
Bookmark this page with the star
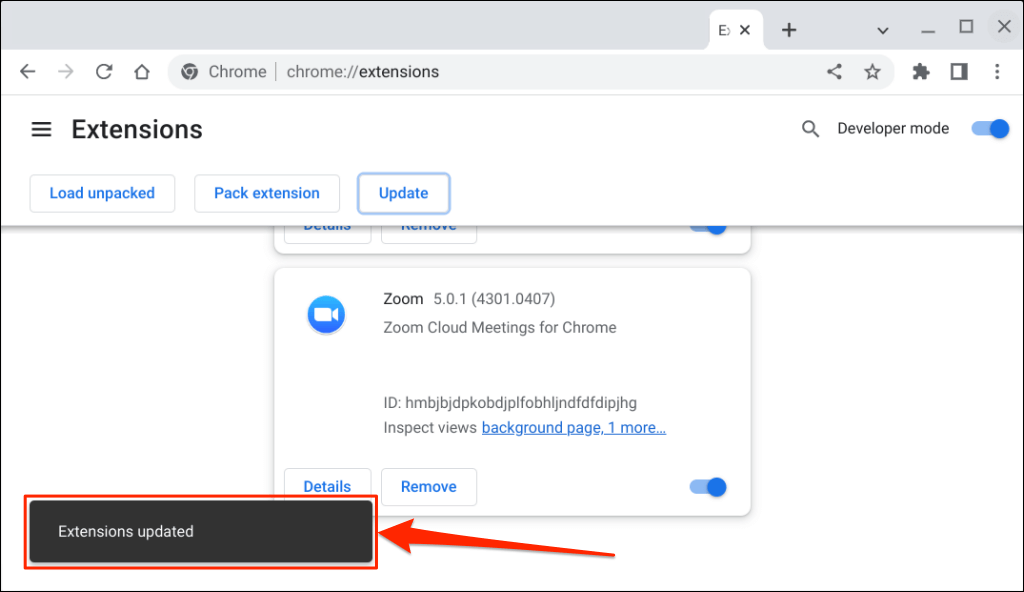pos(872,71)
